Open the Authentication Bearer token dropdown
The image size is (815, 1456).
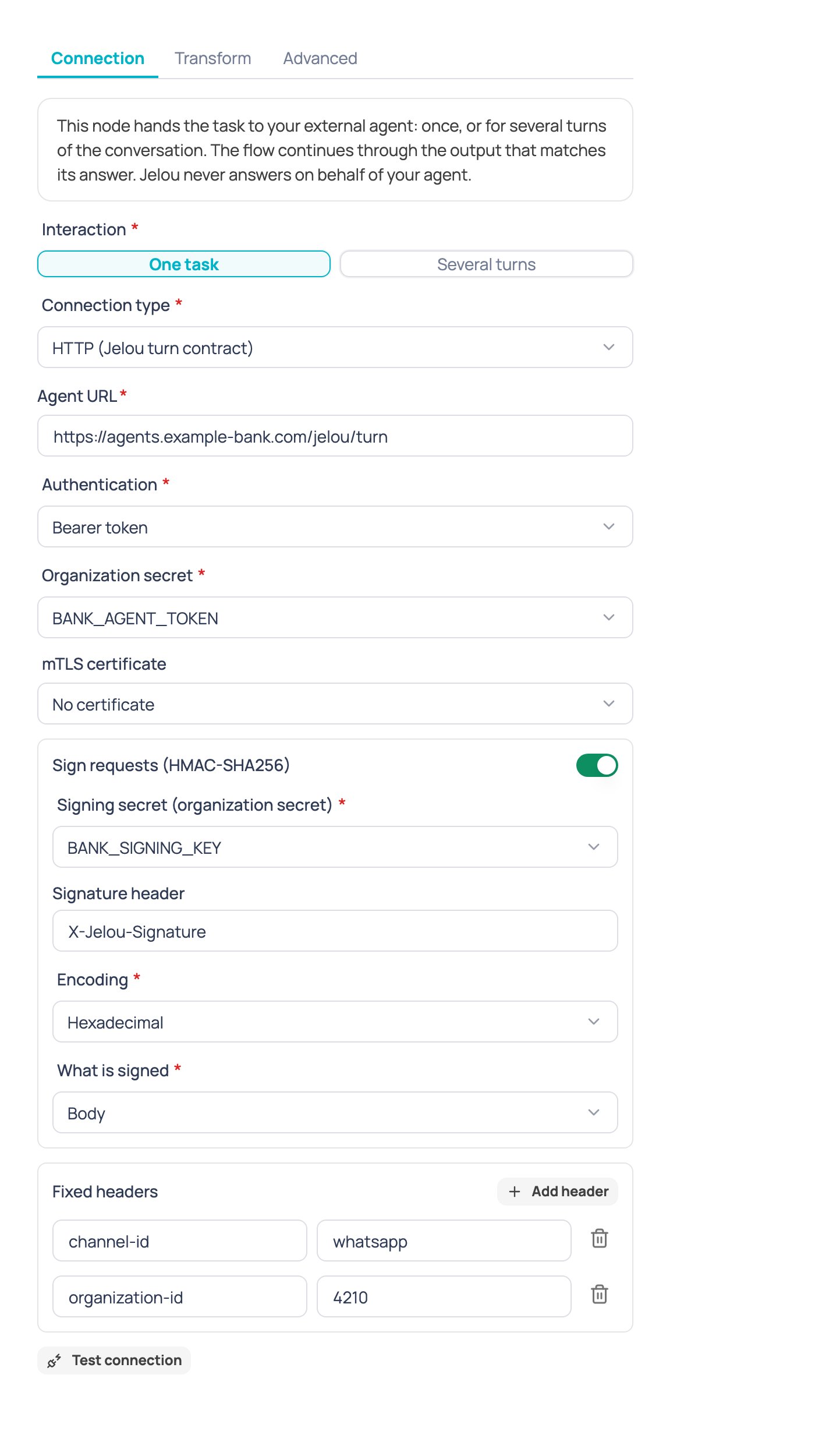[x=335, y=527]
